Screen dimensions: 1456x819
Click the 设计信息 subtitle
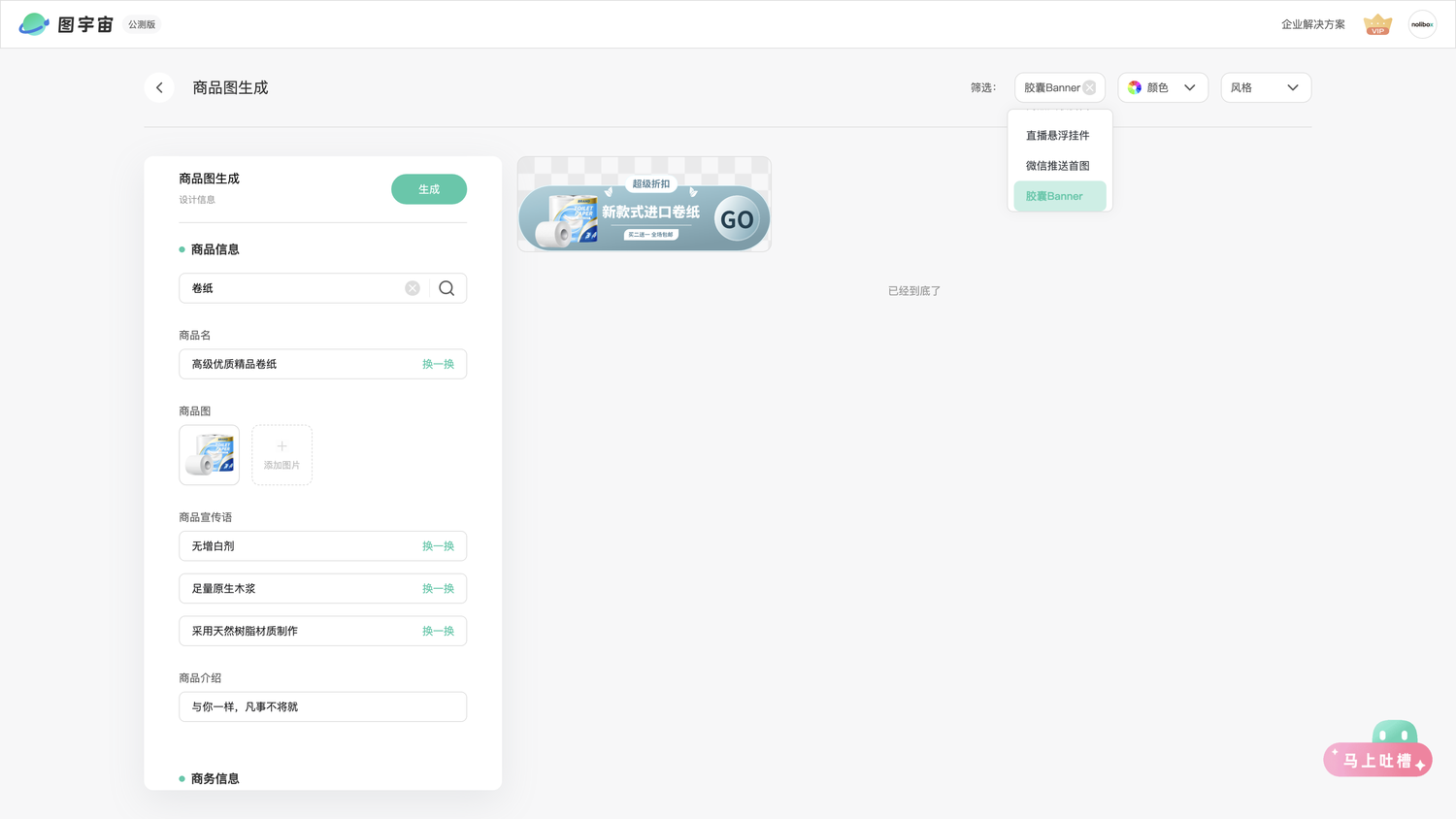197,200
